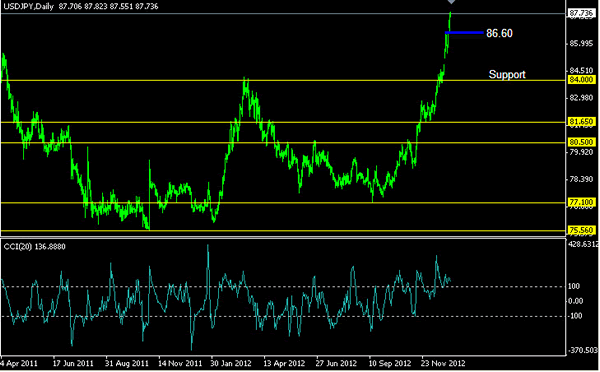Click the gray chart shift triangle marker
The image size is (600, 372).
452,2
